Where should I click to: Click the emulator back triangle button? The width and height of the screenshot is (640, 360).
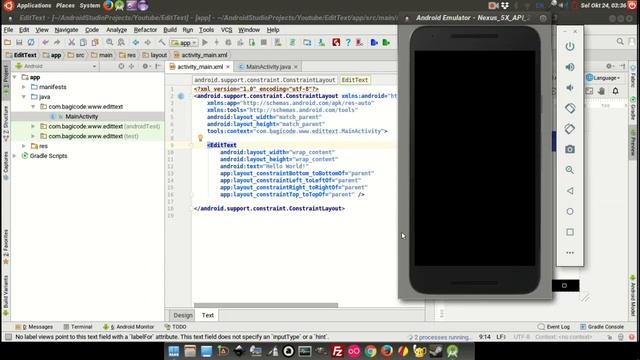pyautogui.click(x=570, y=191)
